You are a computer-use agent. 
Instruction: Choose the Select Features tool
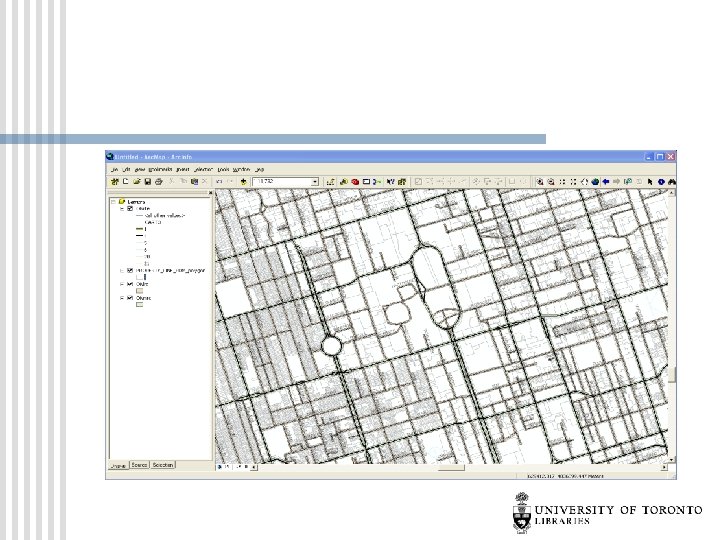628,182
